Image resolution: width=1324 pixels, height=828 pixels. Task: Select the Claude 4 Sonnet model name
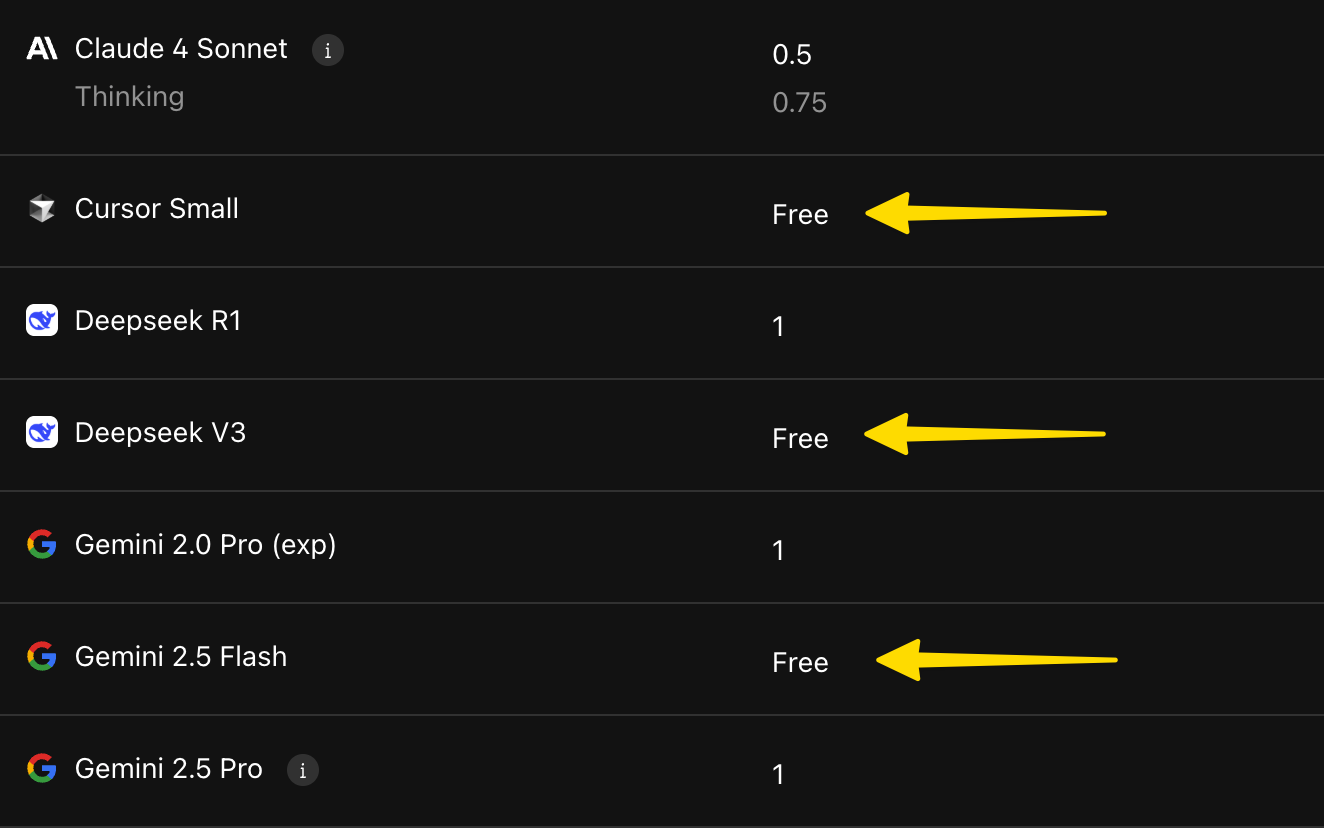pyautogui.click(x=181, y=49)
